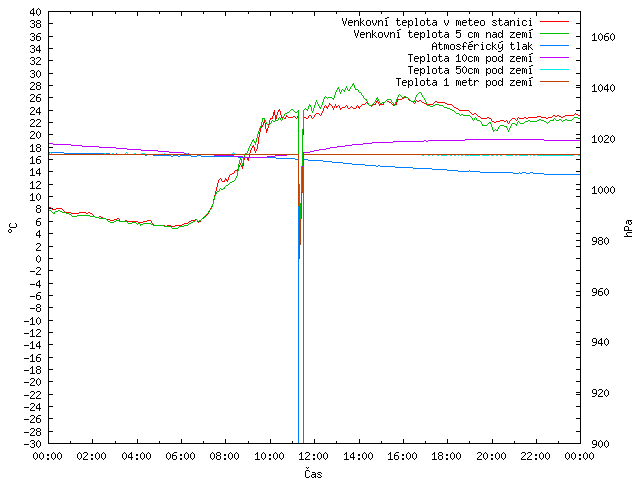Viewport: 640px width, 480px height.
Task: Click the green curve dip near 20:00
Action: [494, 131]
